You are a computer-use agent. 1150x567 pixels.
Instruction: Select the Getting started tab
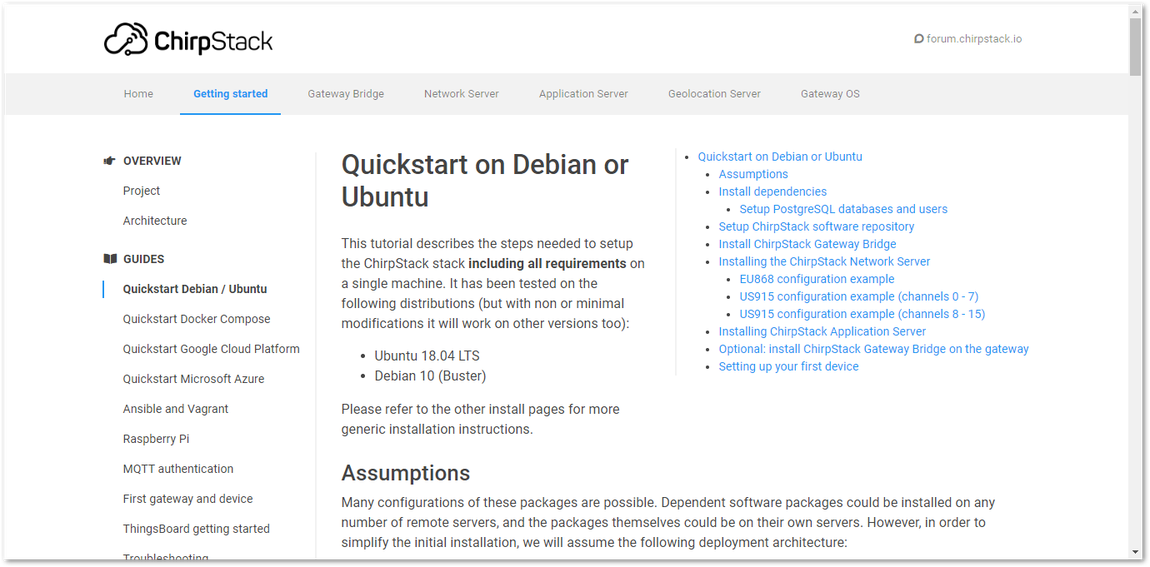coord(230,94)
